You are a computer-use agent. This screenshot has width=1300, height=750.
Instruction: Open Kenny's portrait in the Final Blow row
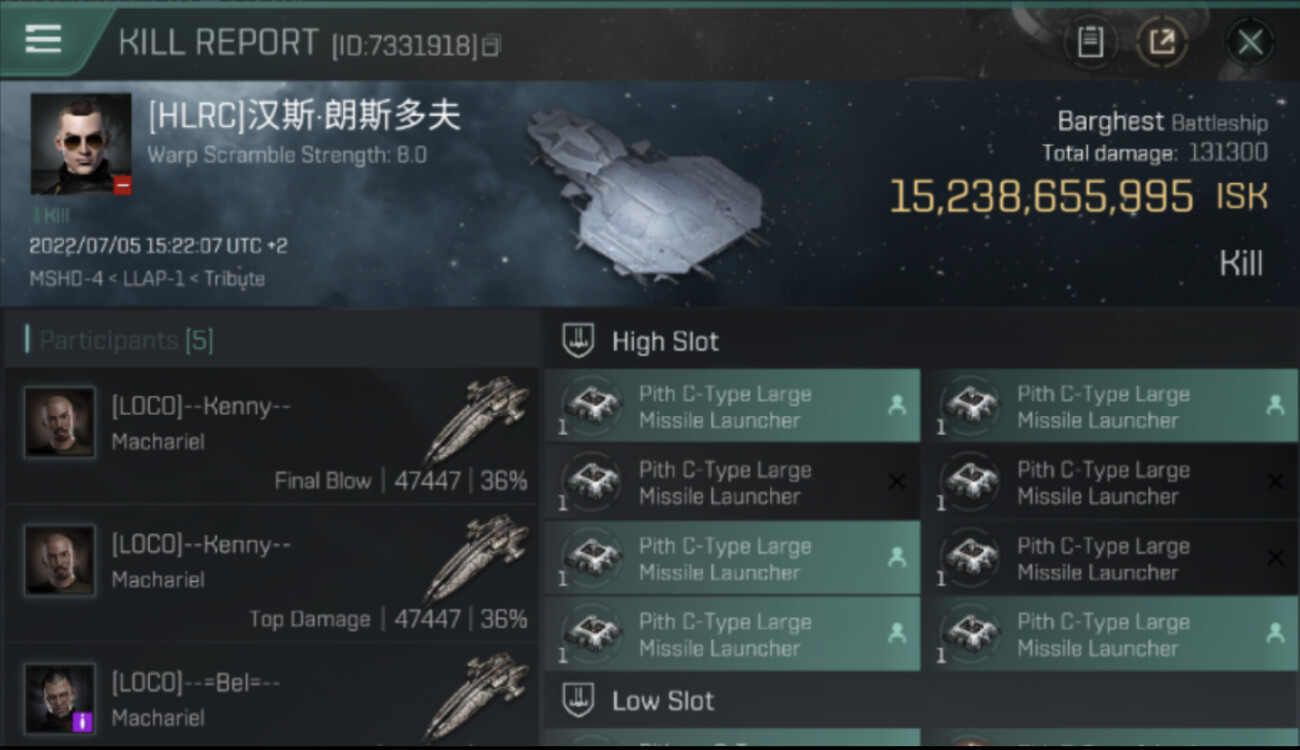tap(60, 422)
